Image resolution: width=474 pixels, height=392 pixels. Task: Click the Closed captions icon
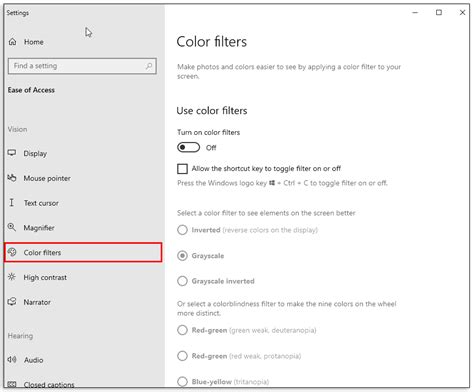coord(12,384)
